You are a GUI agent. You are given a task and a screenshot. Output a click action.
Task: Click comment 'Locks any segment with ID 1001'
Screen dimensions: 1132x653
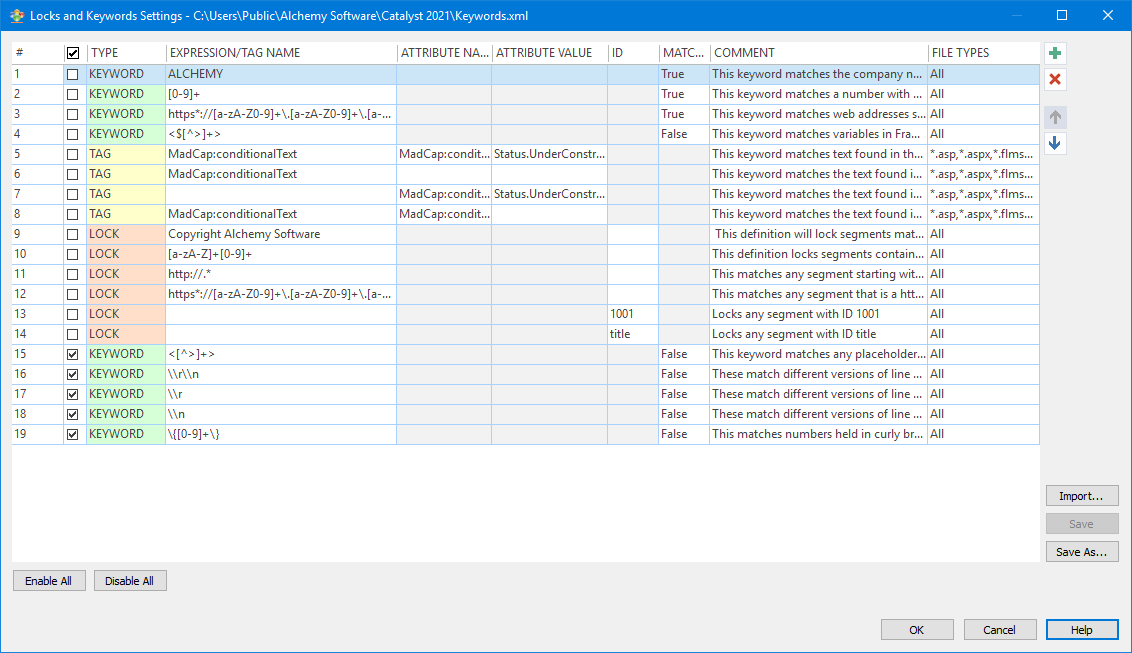click(x=818, y=314)
